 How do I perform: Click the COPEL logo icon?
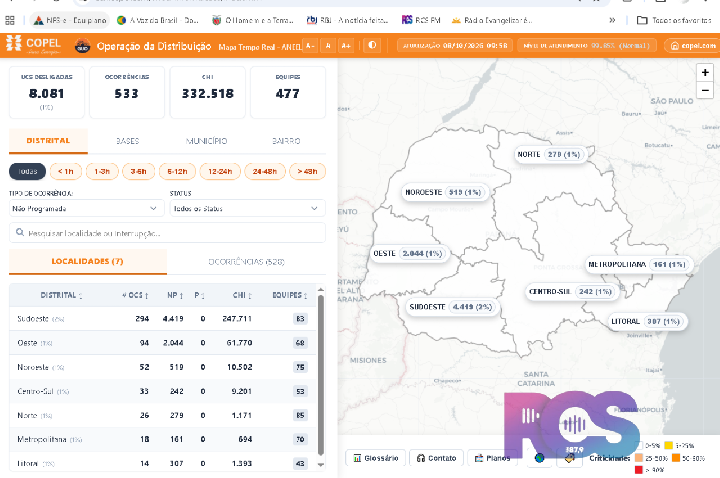14,44
